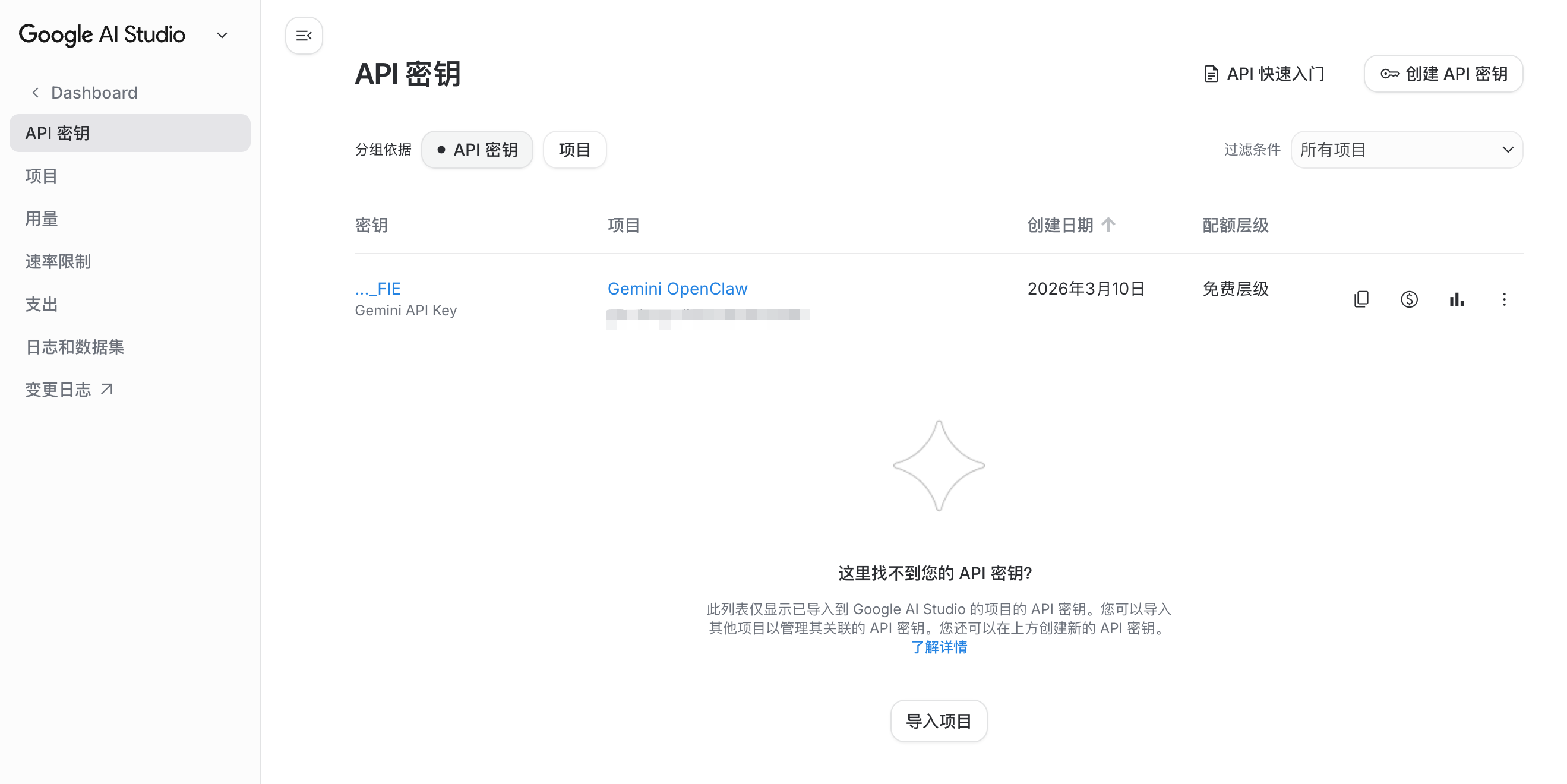
Task: Expand the Google AI Studio dropdown chevron
Action: [x=222, y=35]
